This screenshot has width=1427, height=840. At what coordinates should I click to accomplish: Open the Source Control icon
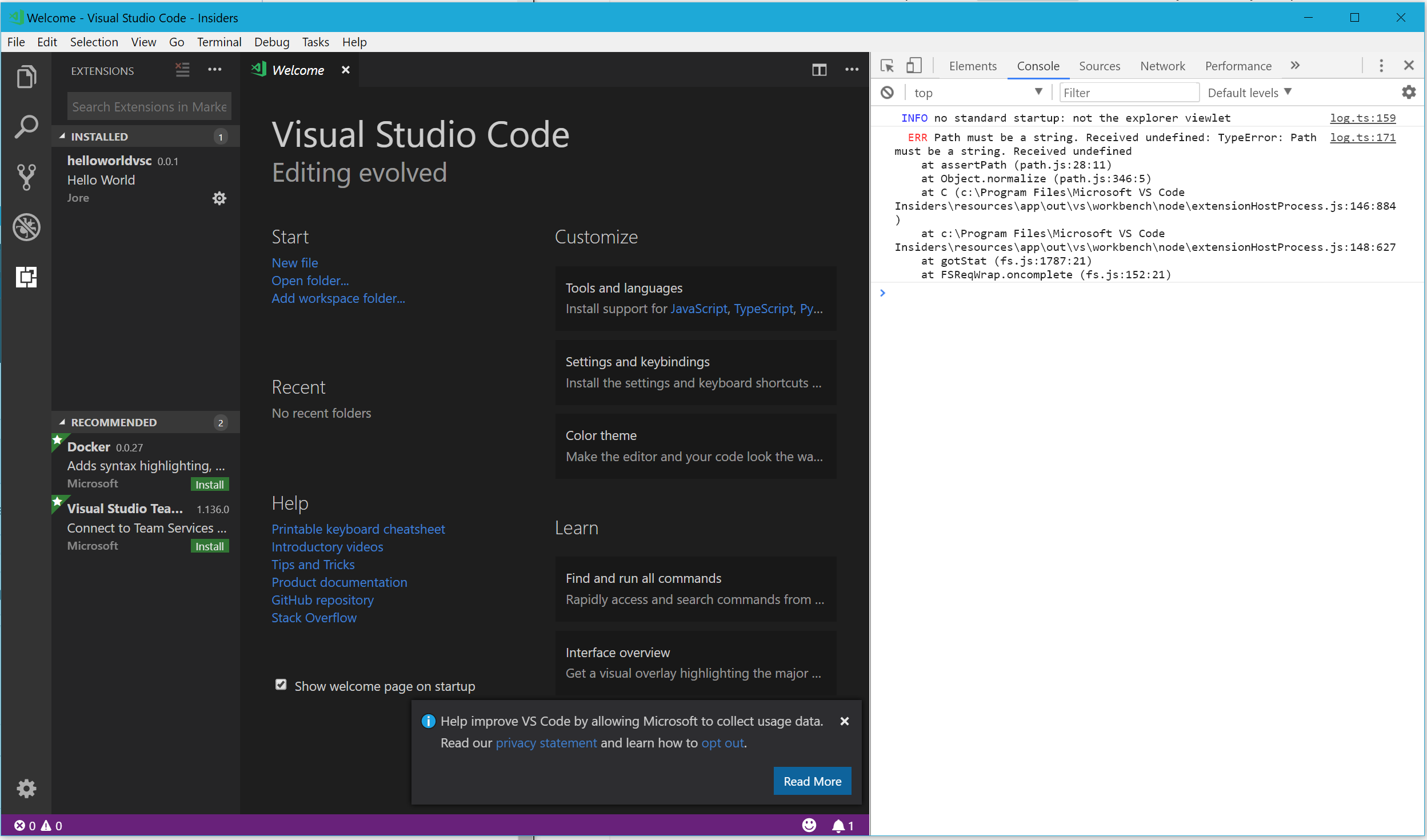[x=26, y=177]
